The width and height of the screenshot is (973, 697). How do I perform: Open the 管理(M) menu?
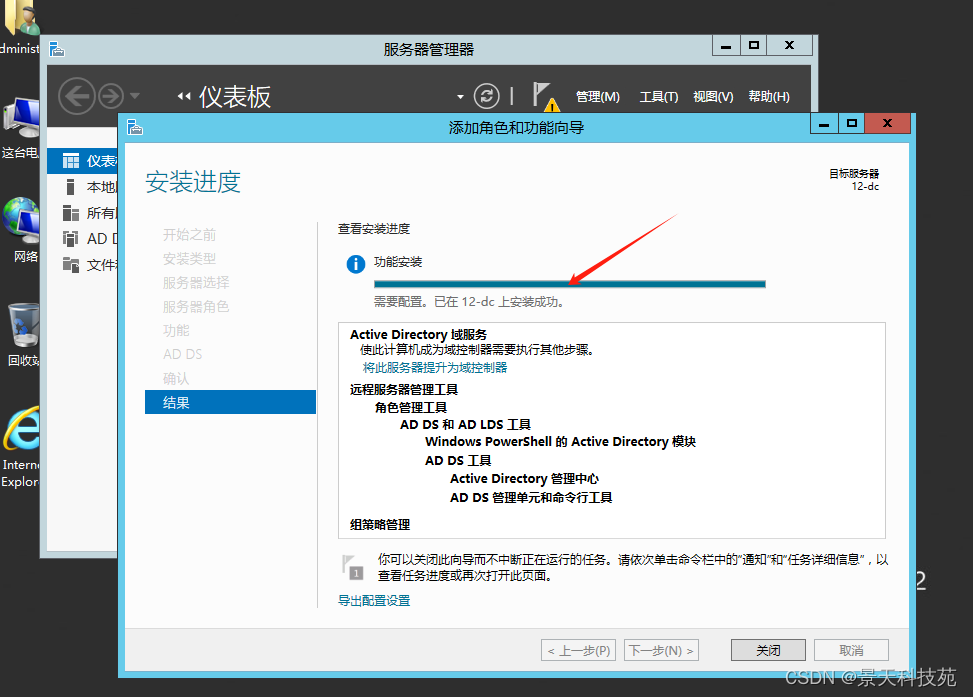(x=598, y=97)
